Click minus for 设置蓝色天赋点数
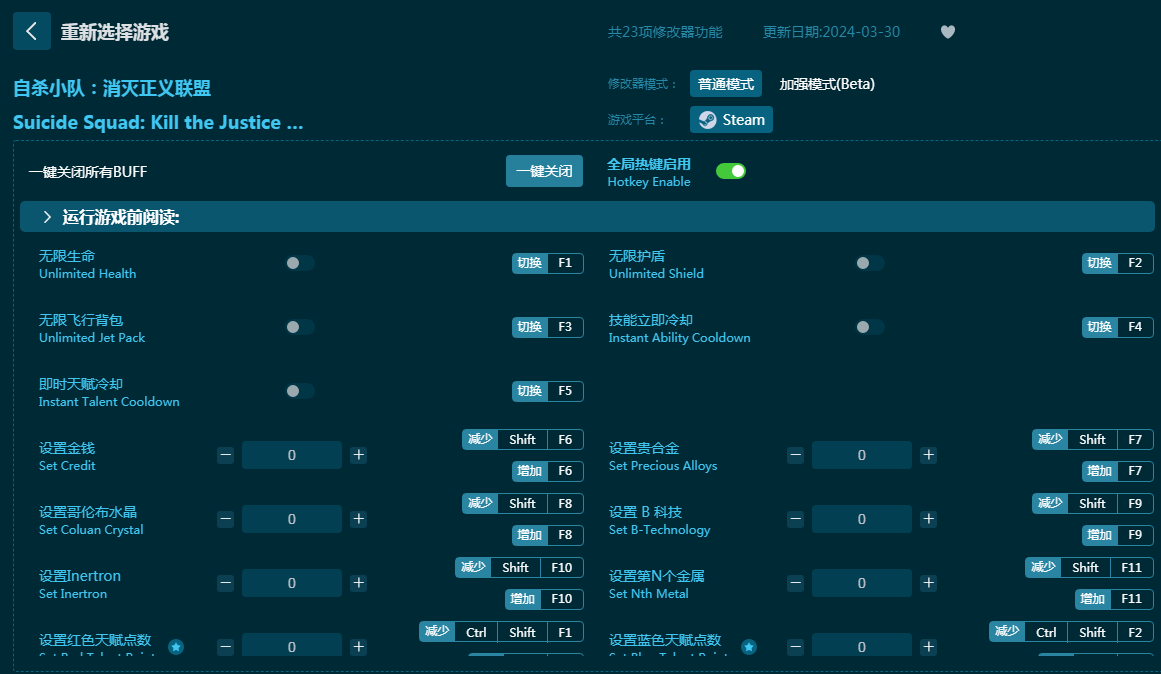The width and height of the screenshot is (1161, 674). pos(796,647)
